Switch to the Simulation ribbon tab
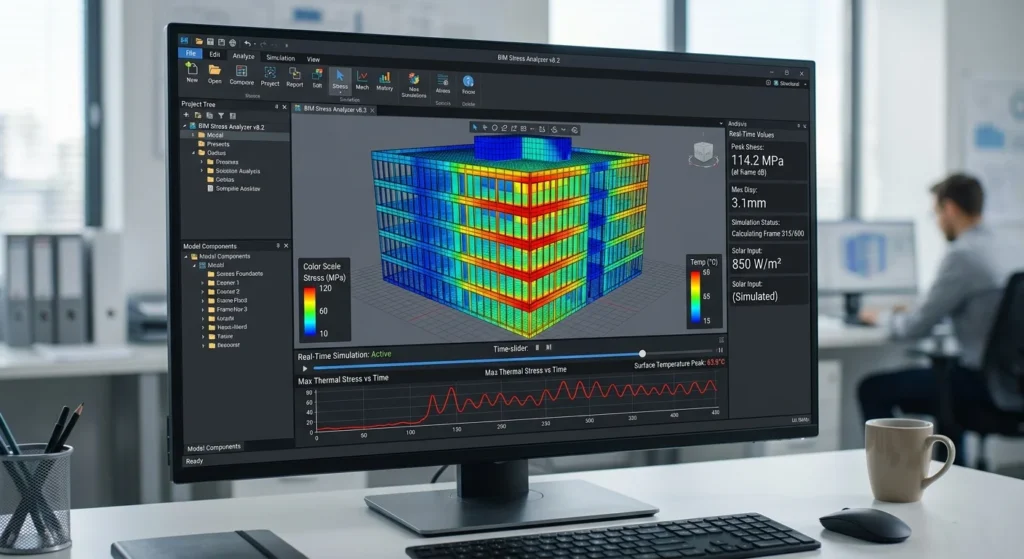Viewport: 1024px width, 559px height. pyautogui.click(x=281, y=58)
